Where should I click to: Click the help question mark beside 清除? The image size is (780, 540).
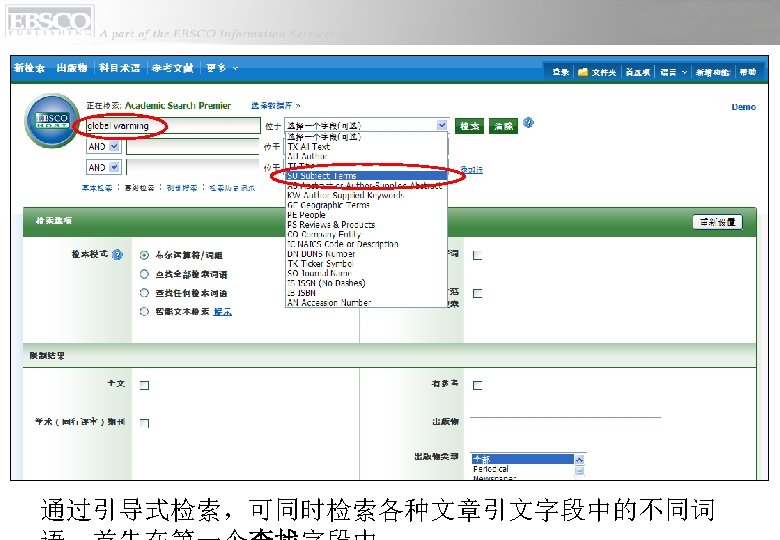coord(528,122)
